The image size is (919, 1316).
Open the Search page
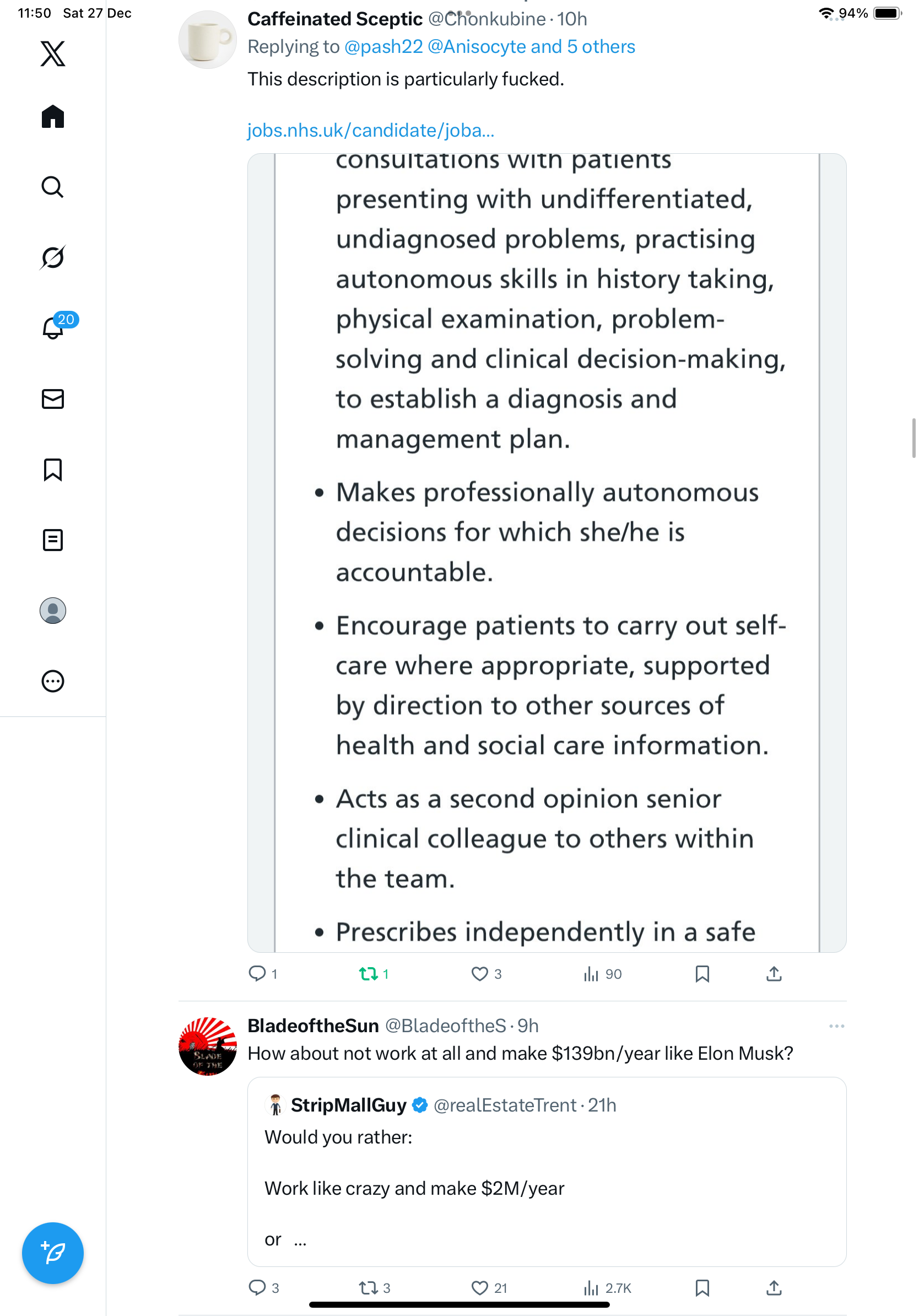coord(53,187)
